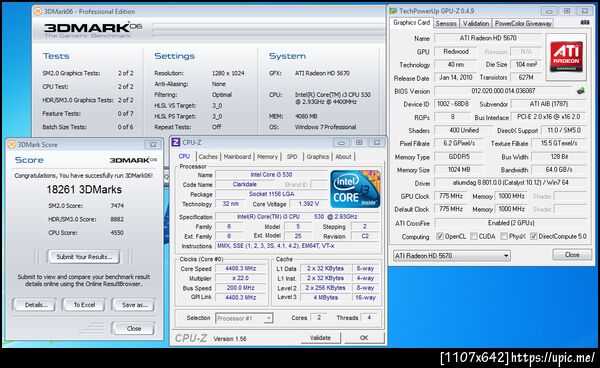Viewport: 600px width, 368px height.
Task: Click the BIOS Version field in GPU-Z
Action: coord(504,91)
